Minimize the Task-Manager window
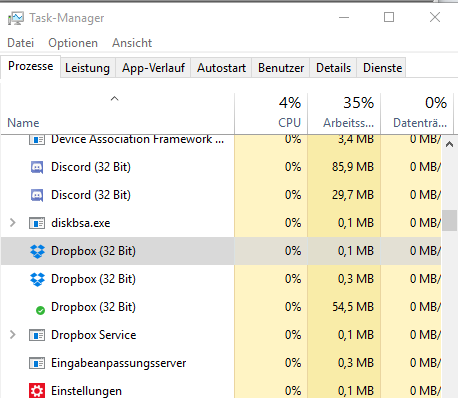This screenshot has height=398, width=458. (x=344, y=17)
